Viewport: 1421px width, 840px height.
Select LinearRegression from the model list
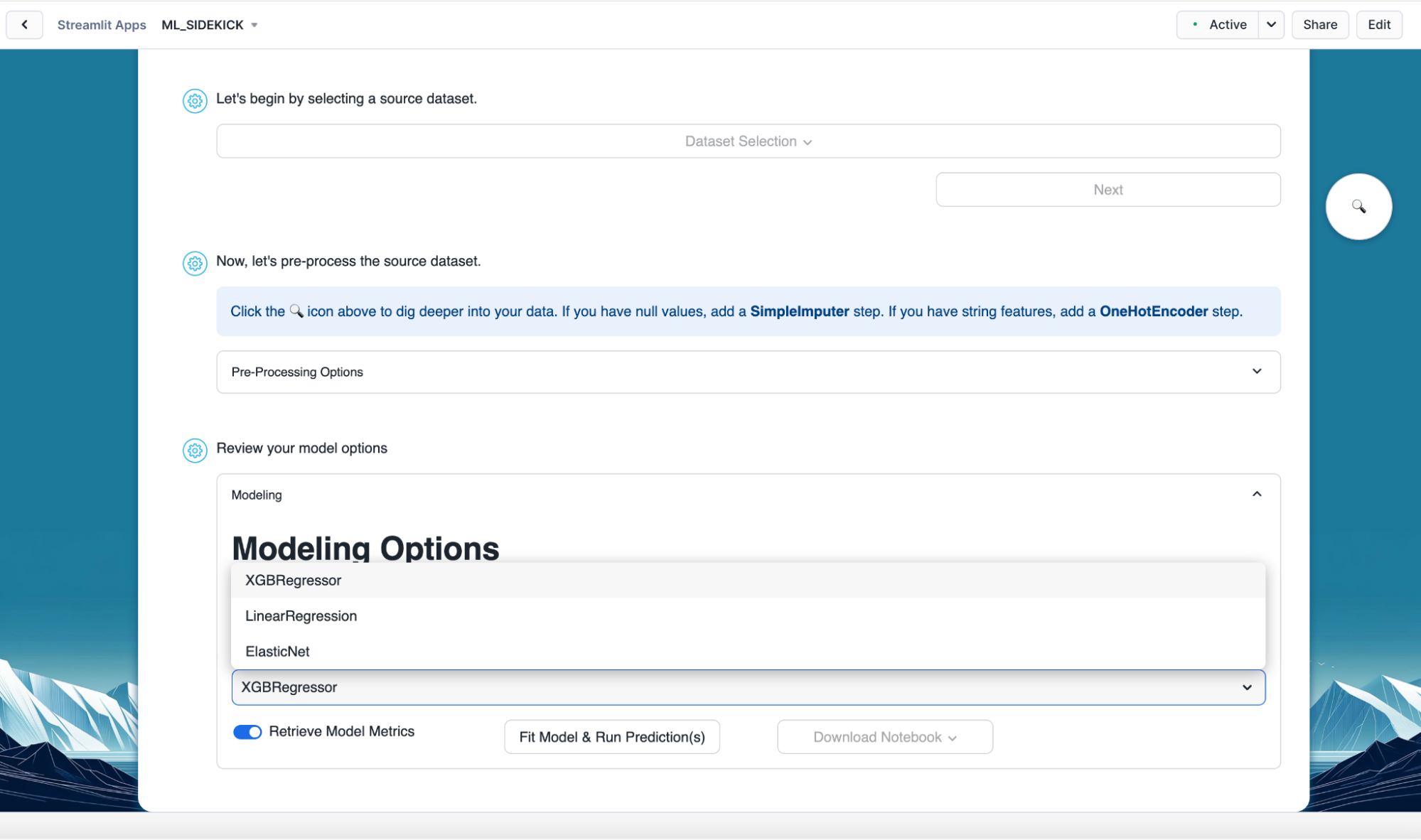tap(301, 616)
